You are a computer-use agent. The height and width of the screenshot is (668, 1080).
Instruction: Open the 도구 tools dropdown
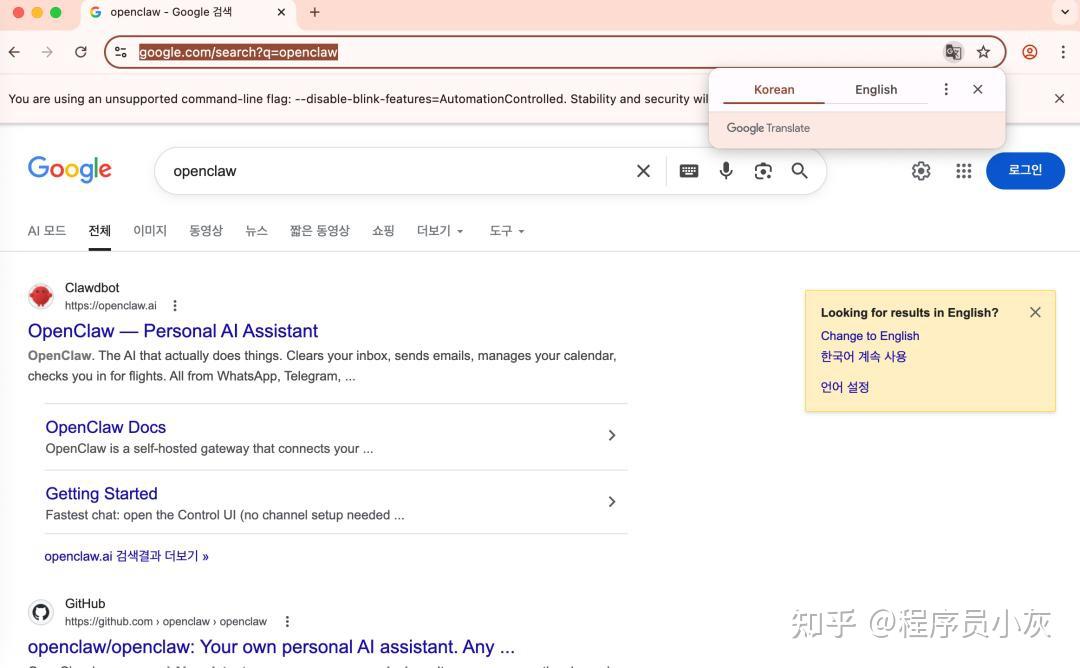506,230
